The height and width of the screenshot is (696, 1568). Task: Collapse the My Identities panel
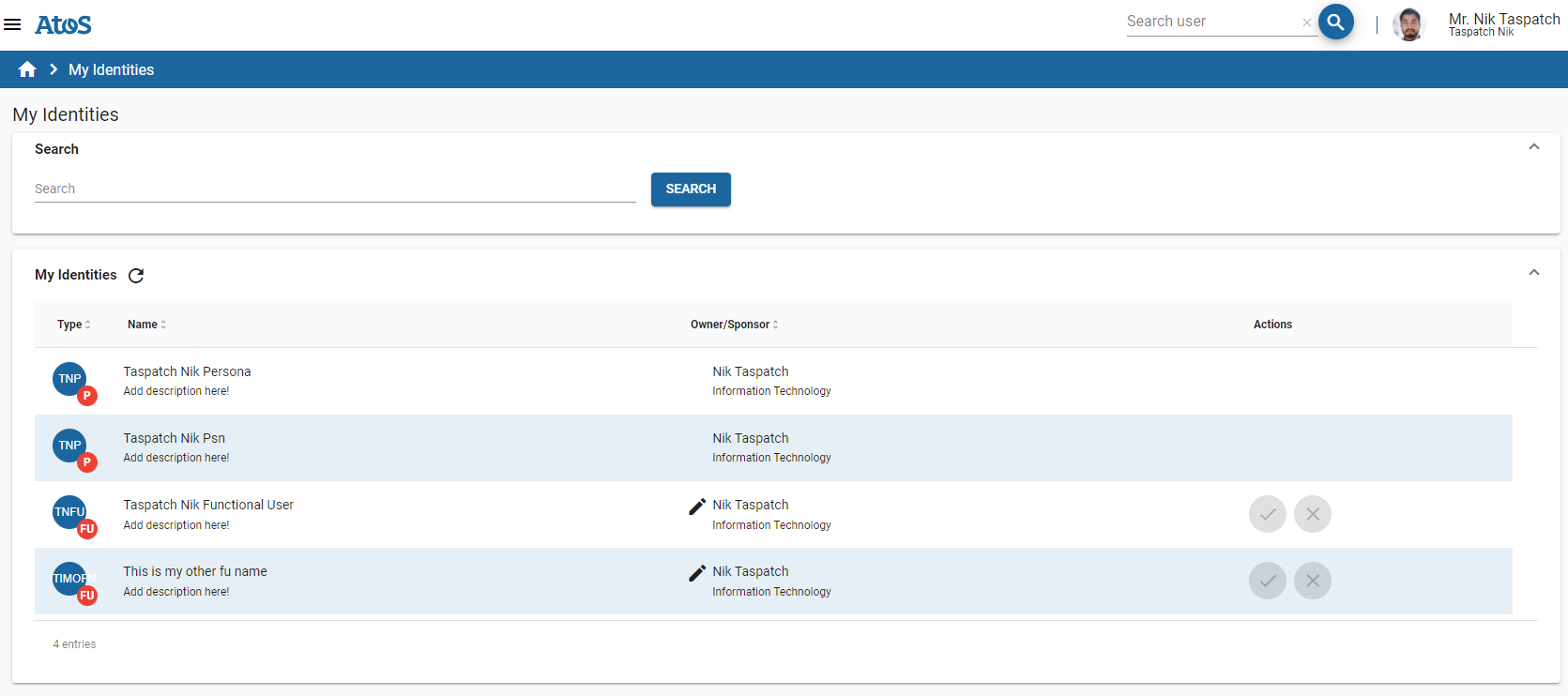(1533, 273)
